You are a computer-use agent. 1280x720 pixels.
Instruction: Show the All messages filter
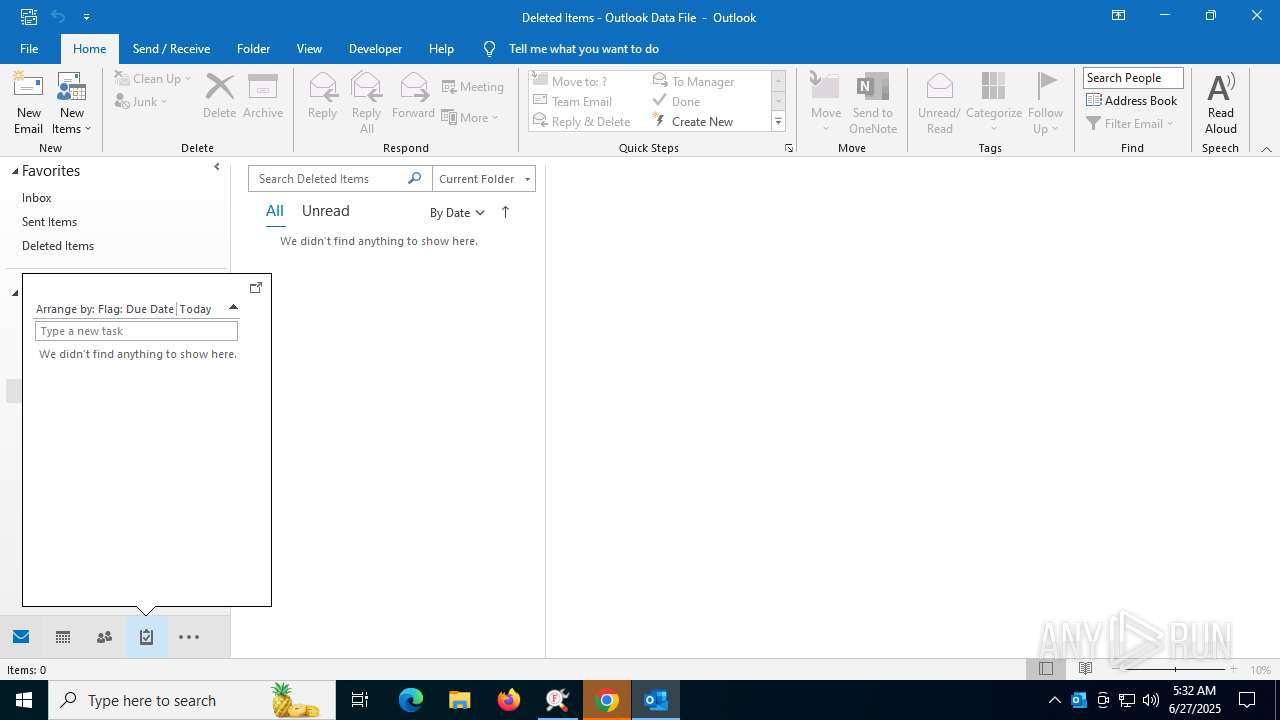pyautogui.click(x=275, y=211)
